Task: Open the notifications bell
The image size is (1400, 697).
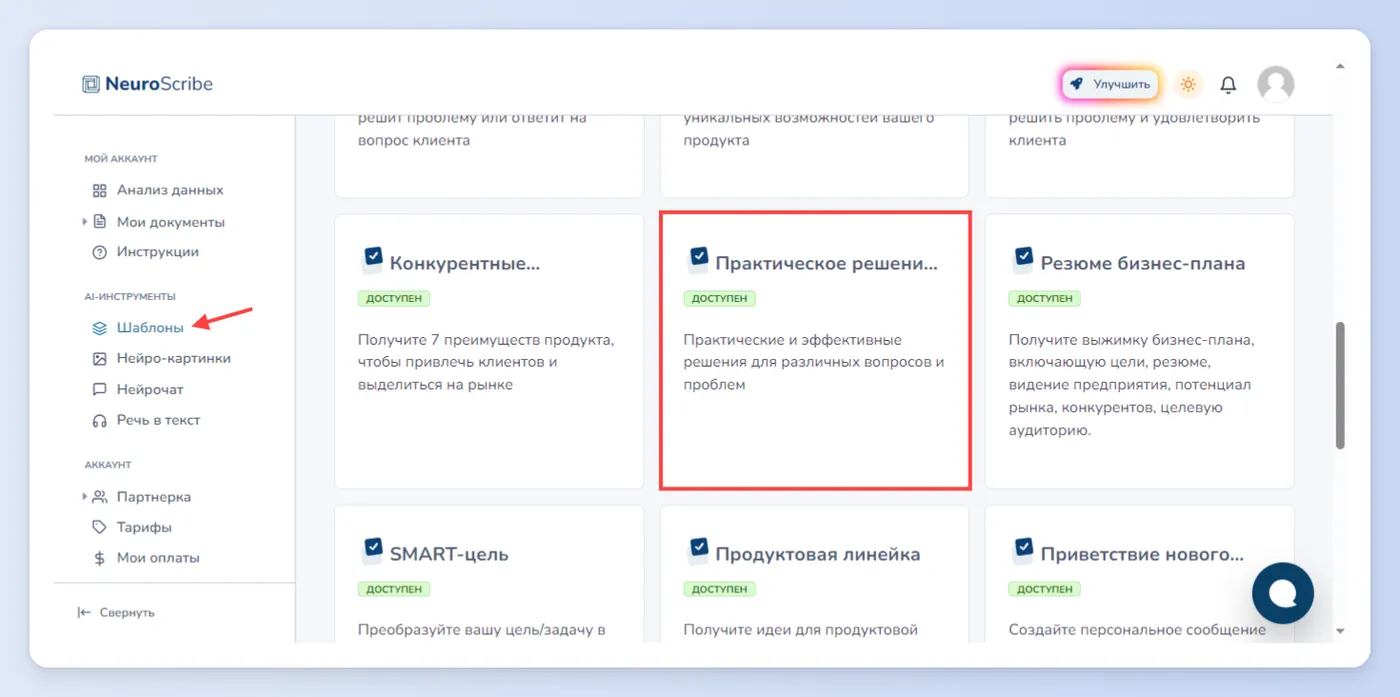Action: pyautogui.click(x=1229, y=85)
